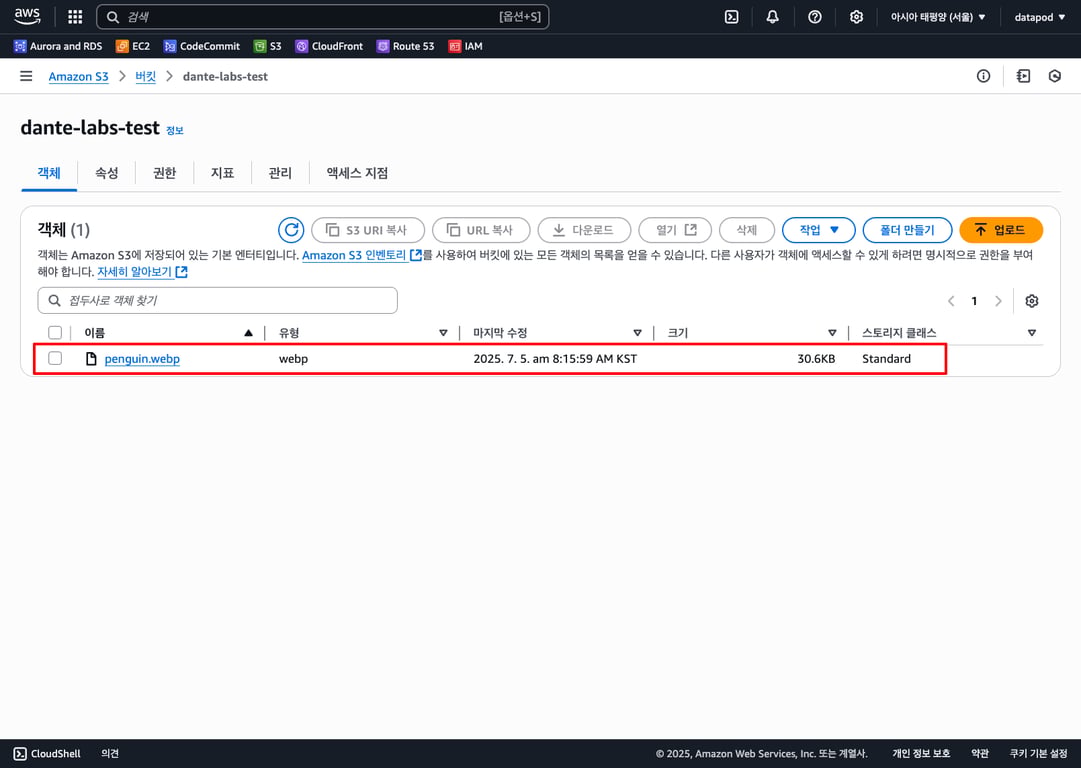Open 약관 footer link
Screen dimensions: 1081x768
980,754
